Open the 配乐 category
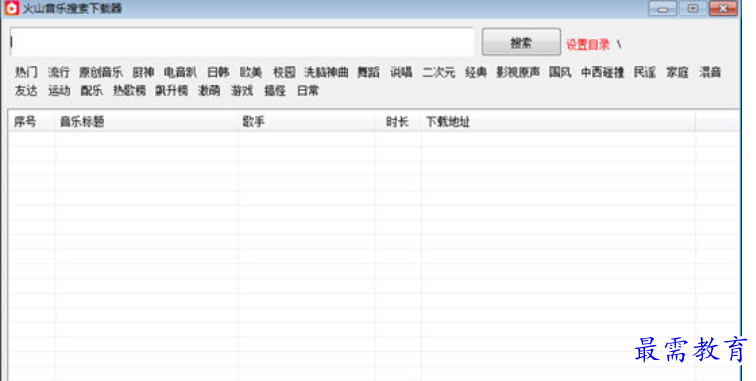 coord(92,91)
